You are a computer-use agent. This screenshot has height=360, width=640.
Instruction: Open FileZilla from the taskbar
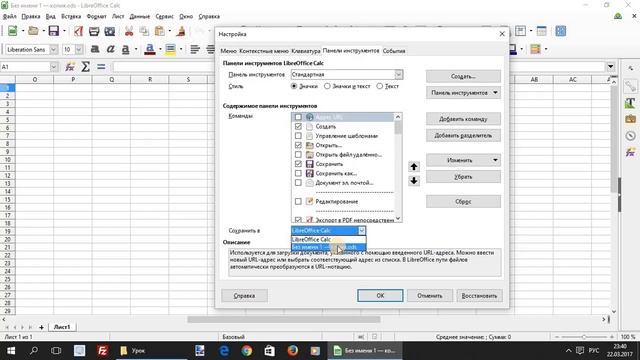pos(102,351)
